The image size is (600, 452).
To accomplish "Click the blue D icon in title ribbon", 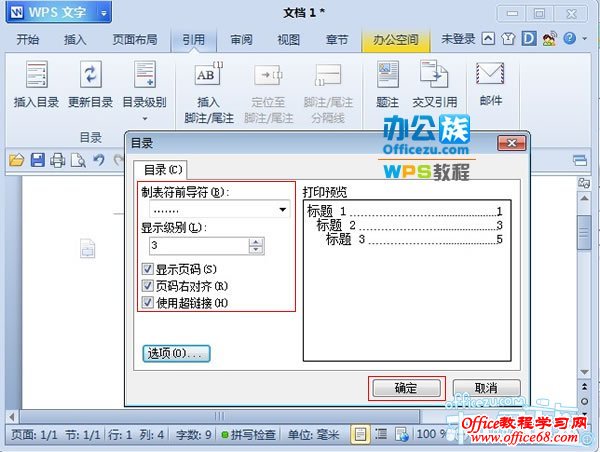I will [x=528, y=39].
